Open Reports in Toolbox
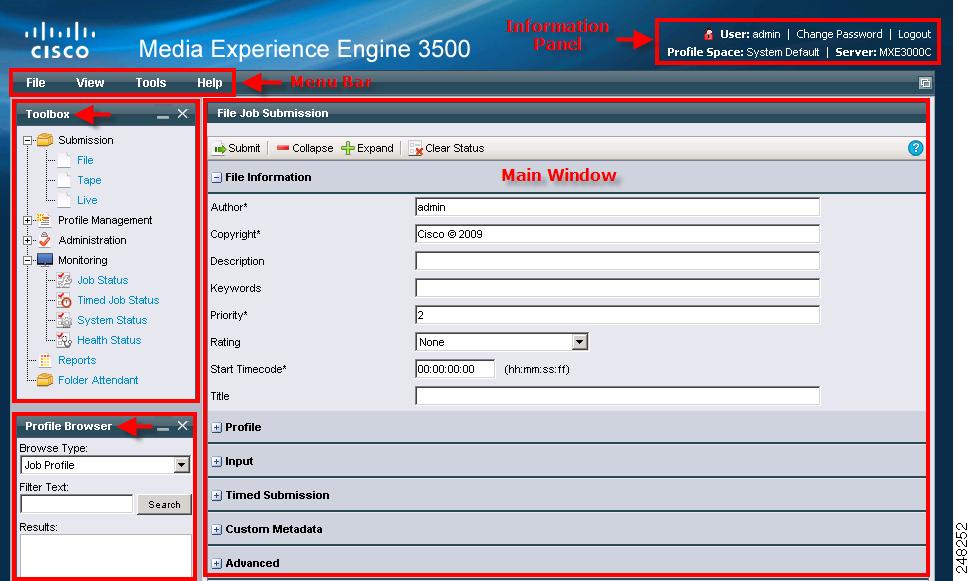 point(77,360)
